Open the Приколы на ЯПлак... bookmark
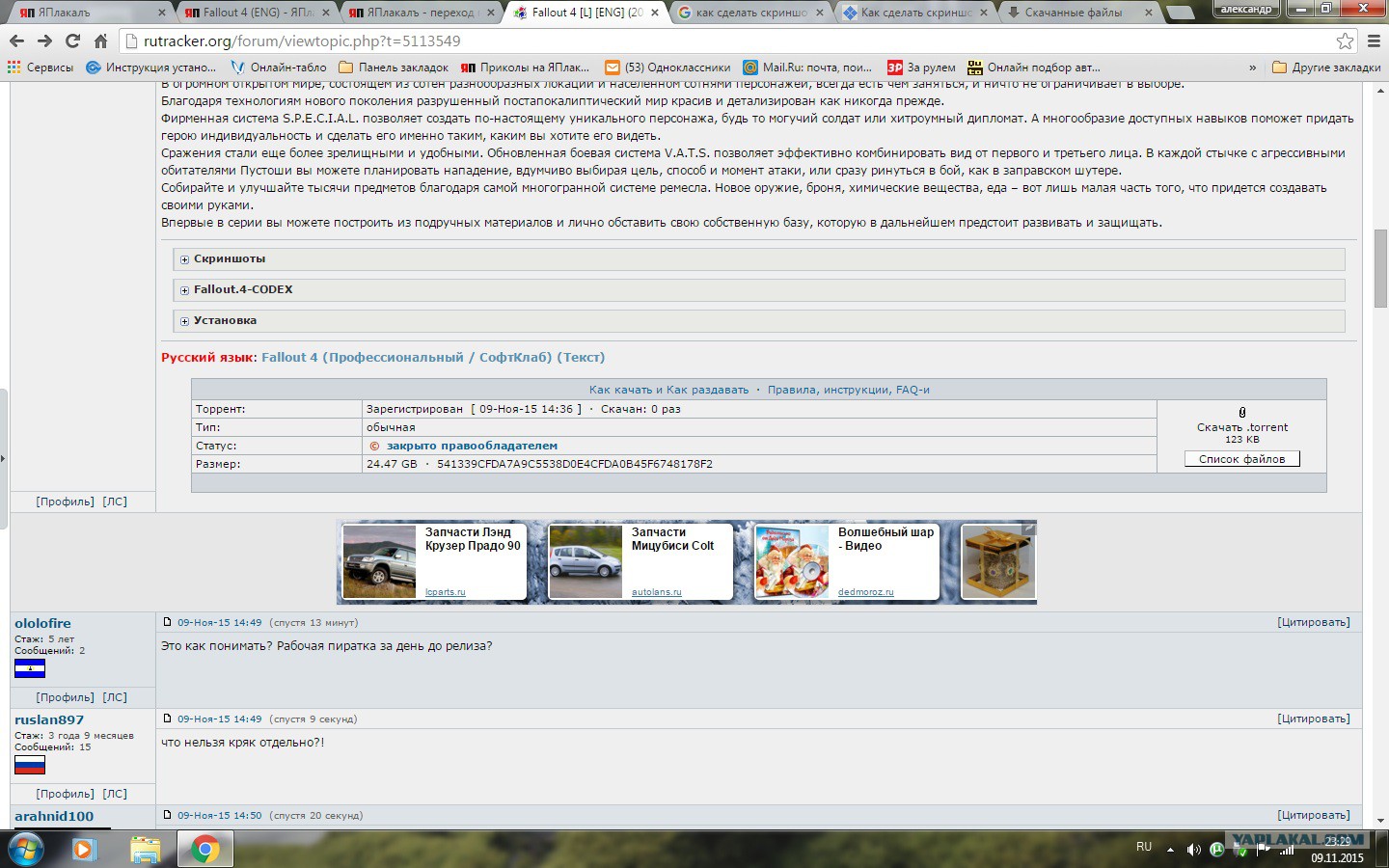 [525, 68]
